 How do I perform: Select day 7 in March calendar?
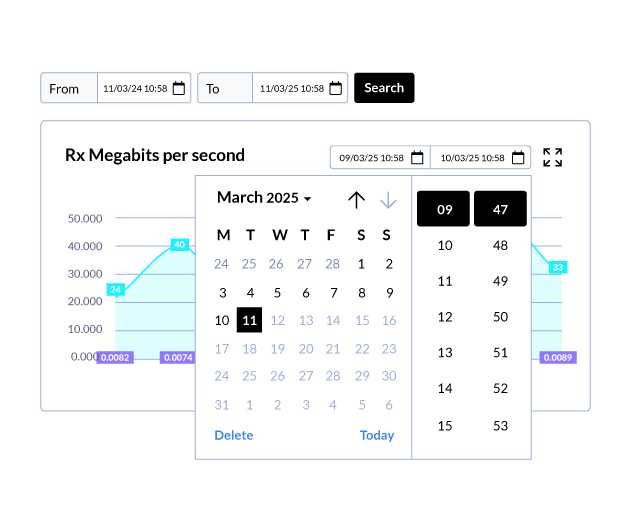tap(334, 293)
